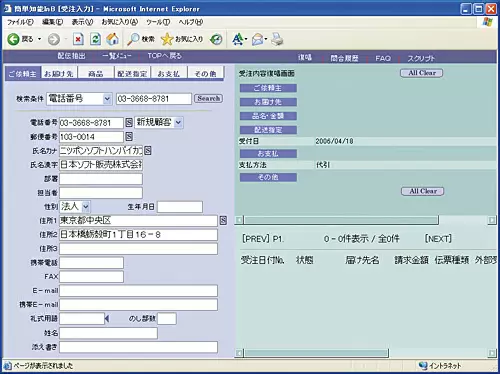This screenshot has width=500, height=374.
Task: Click S lookup icon next to 氏名カナ field
Action: coord(148,151)
